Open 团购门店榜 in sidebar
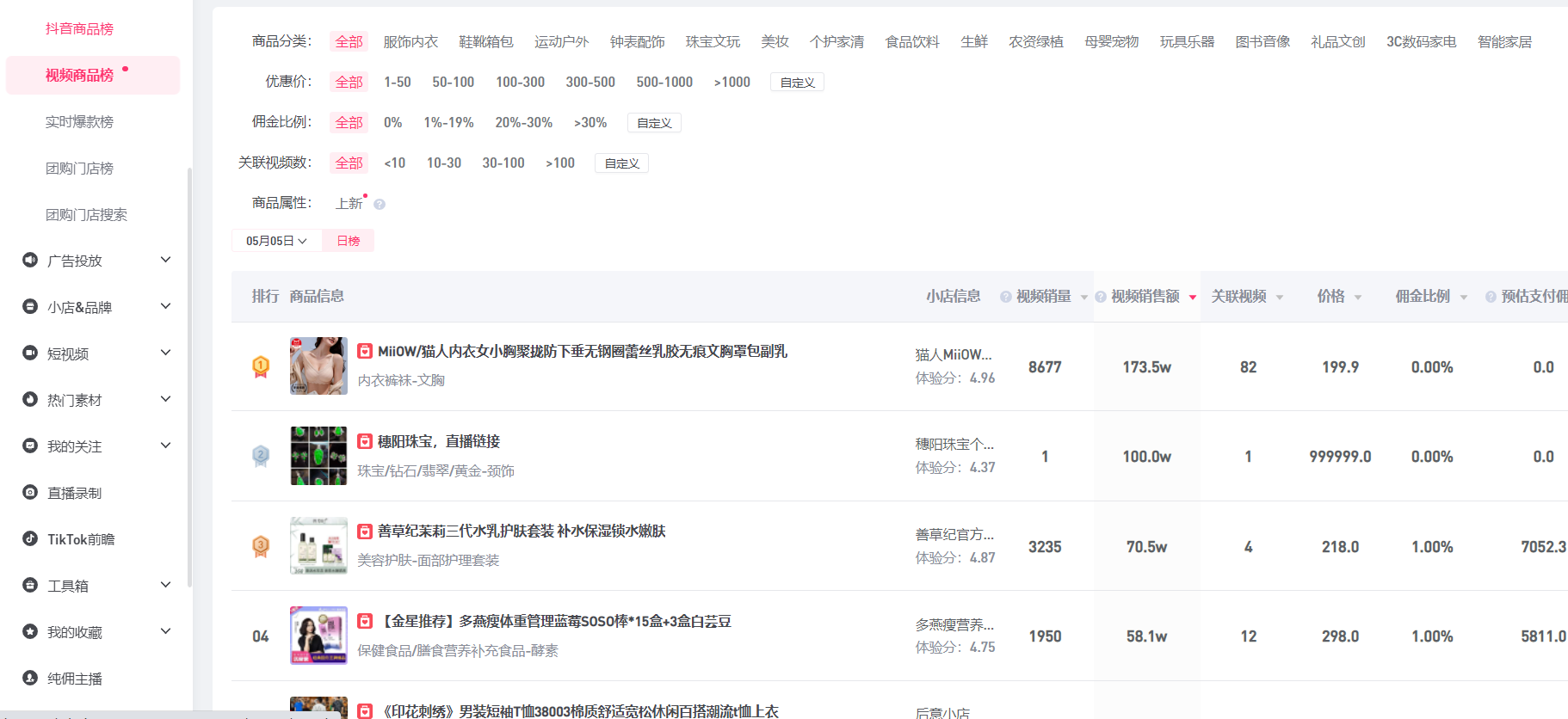1568x719 pixels. coord(79,168)
